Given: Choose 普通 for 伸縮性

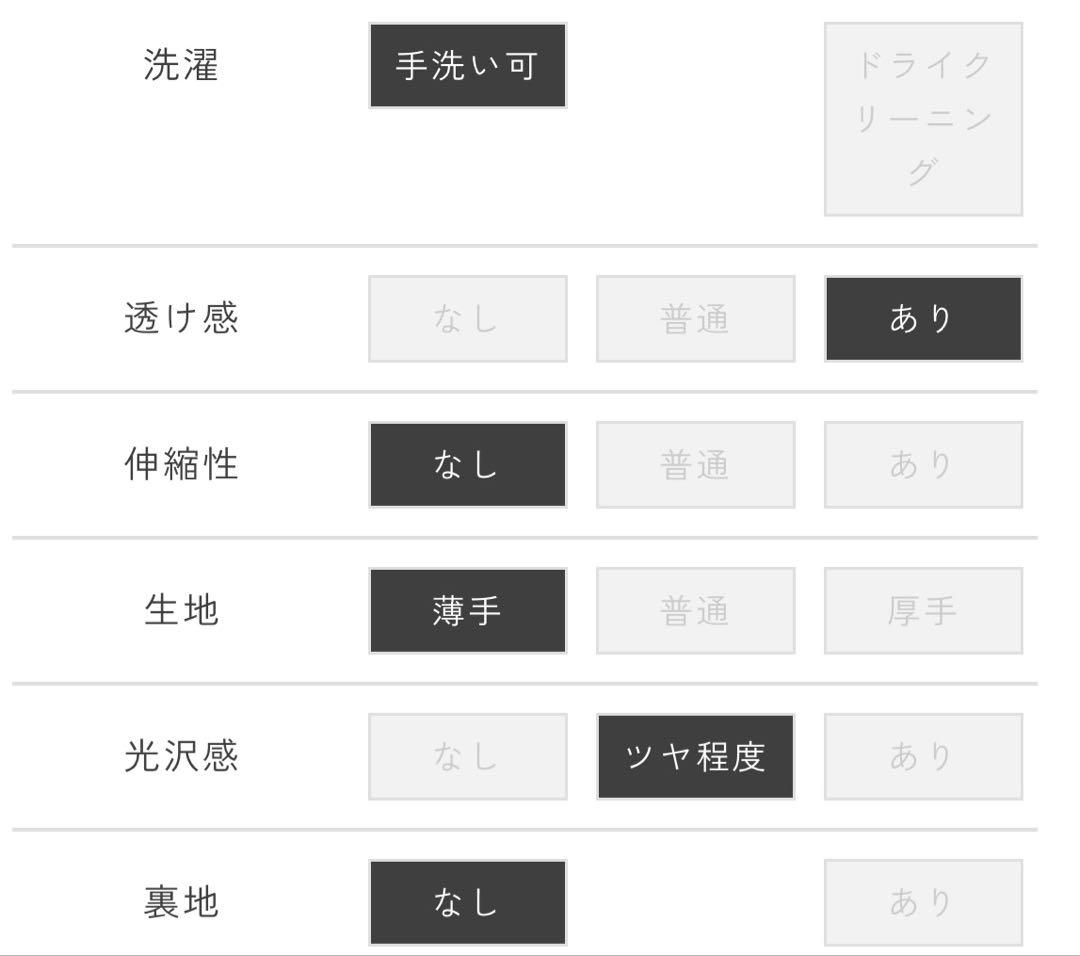Looking at the screenshot, I should (694, 464).
